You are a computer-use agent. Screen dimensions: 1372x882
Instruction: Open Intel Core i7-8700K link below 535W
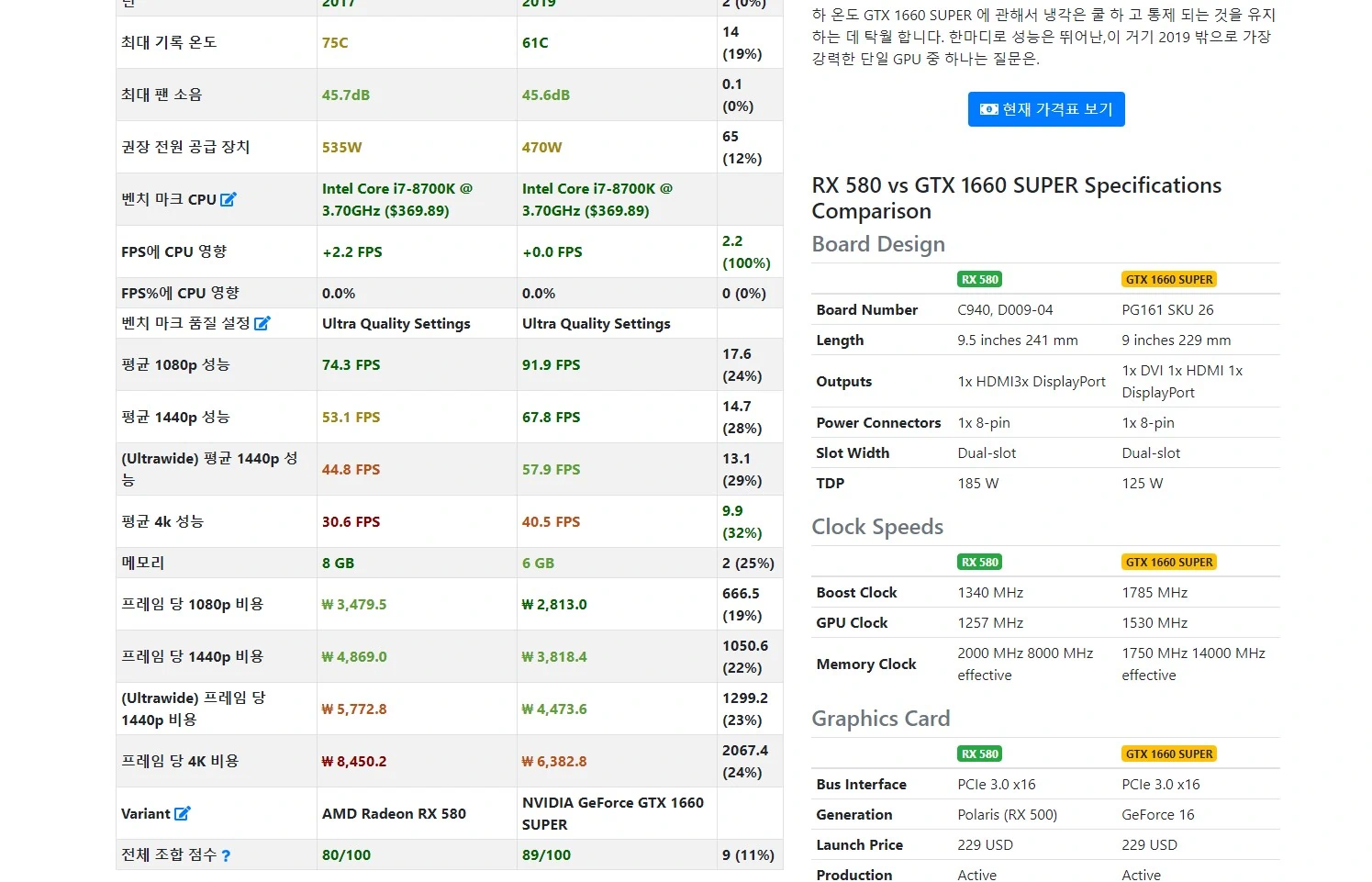click(x=397, y=199)
